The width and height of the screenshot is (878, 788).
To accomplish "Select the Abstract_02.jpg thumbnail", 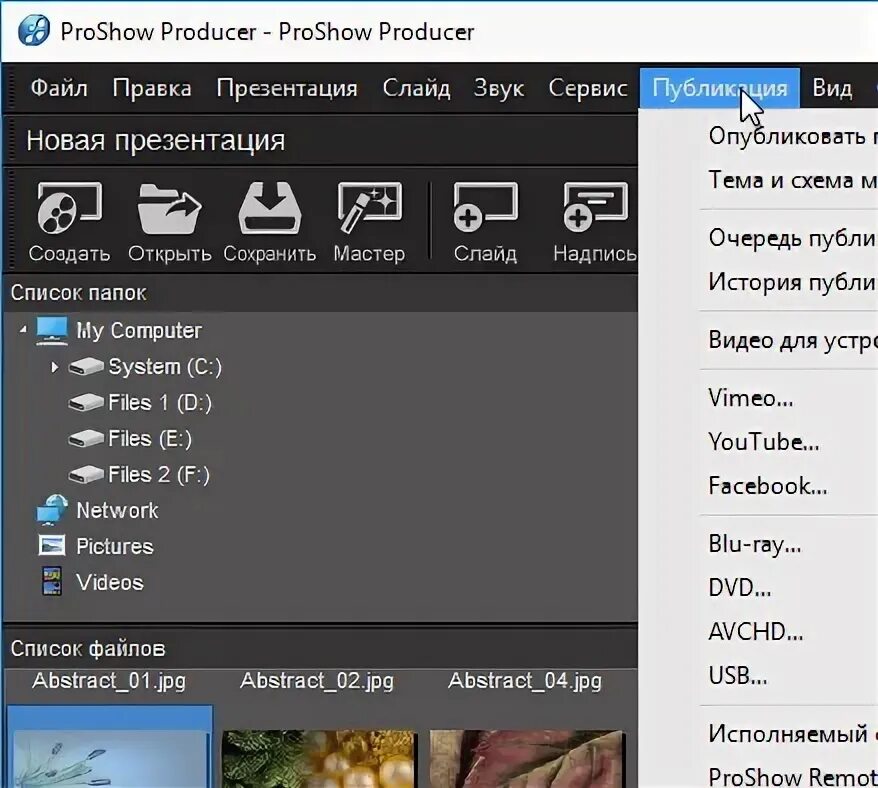I will point(319,758).
